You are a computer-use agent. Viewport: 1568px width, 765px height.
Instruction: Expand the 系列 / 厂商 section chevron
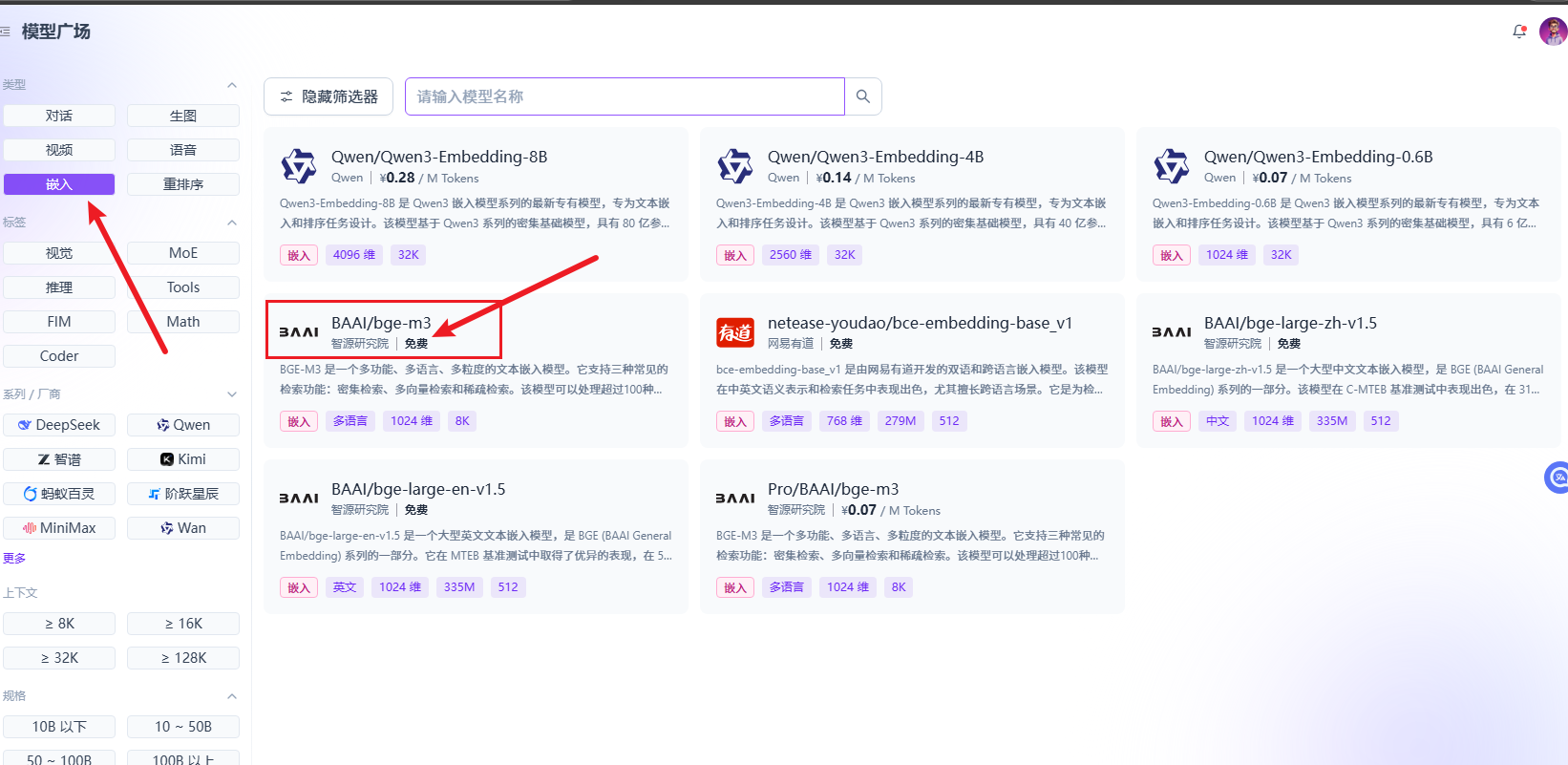(x=231, y=394)
